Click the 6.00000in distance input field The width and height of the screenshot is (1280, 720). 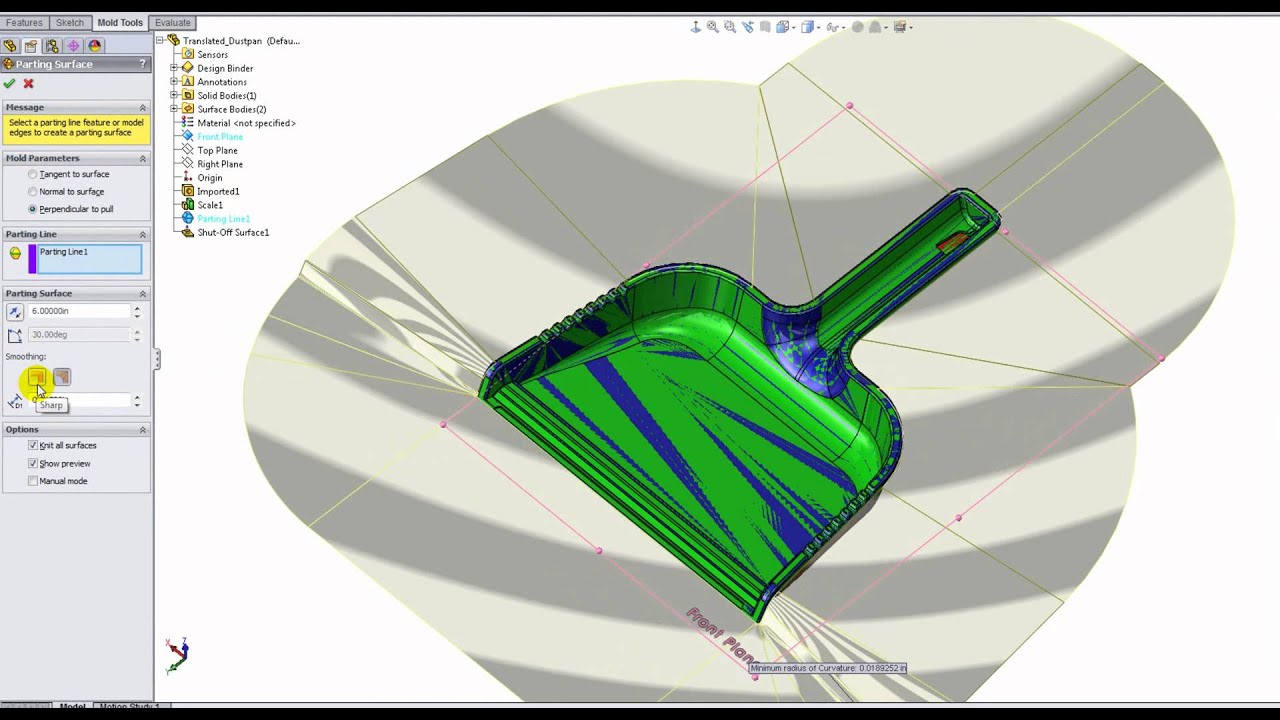pyautogui.click(x=79, y=311)
